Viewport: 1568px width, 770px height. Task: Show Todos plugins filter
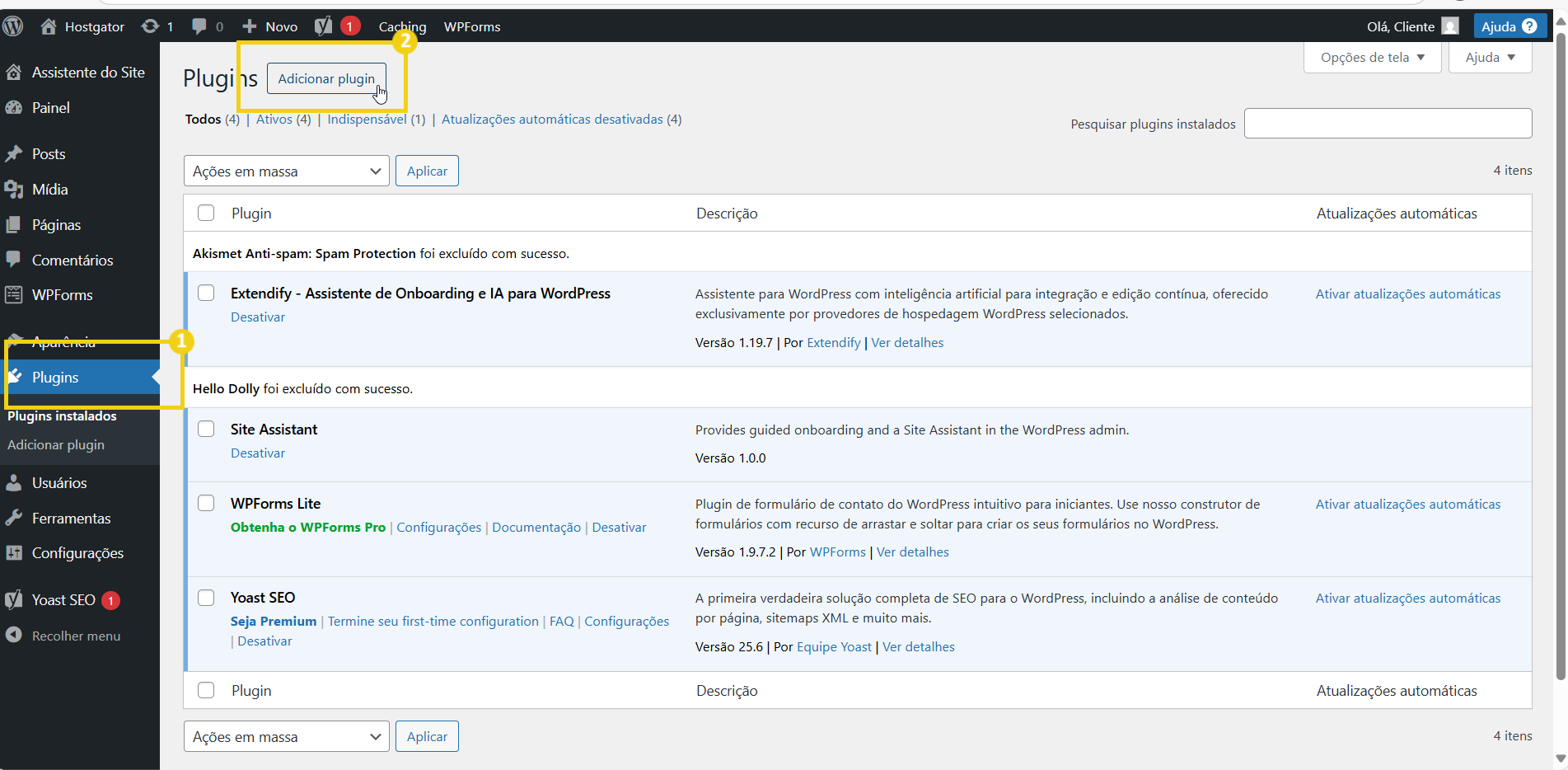(x=203, y=120)
